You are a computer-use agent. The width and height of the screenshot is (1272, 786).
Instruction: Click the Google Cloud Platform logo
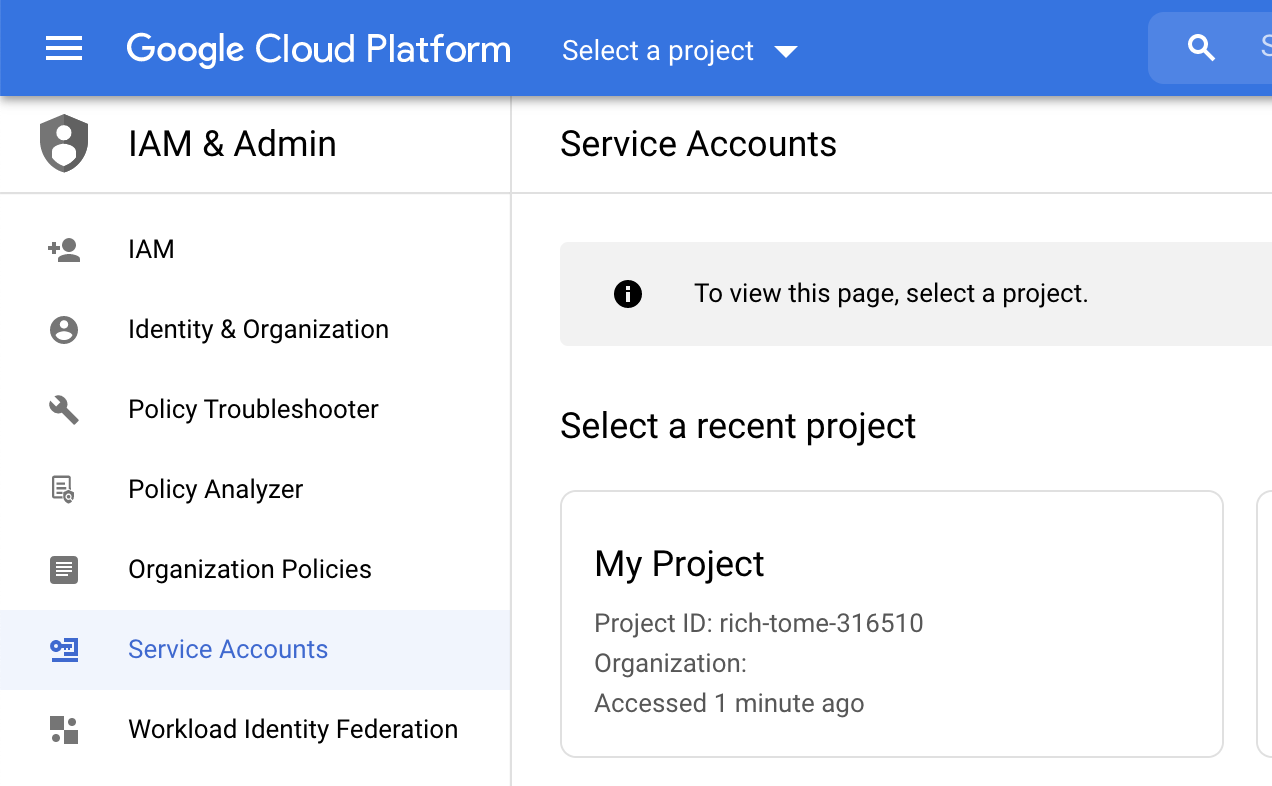tap(318, 49)
